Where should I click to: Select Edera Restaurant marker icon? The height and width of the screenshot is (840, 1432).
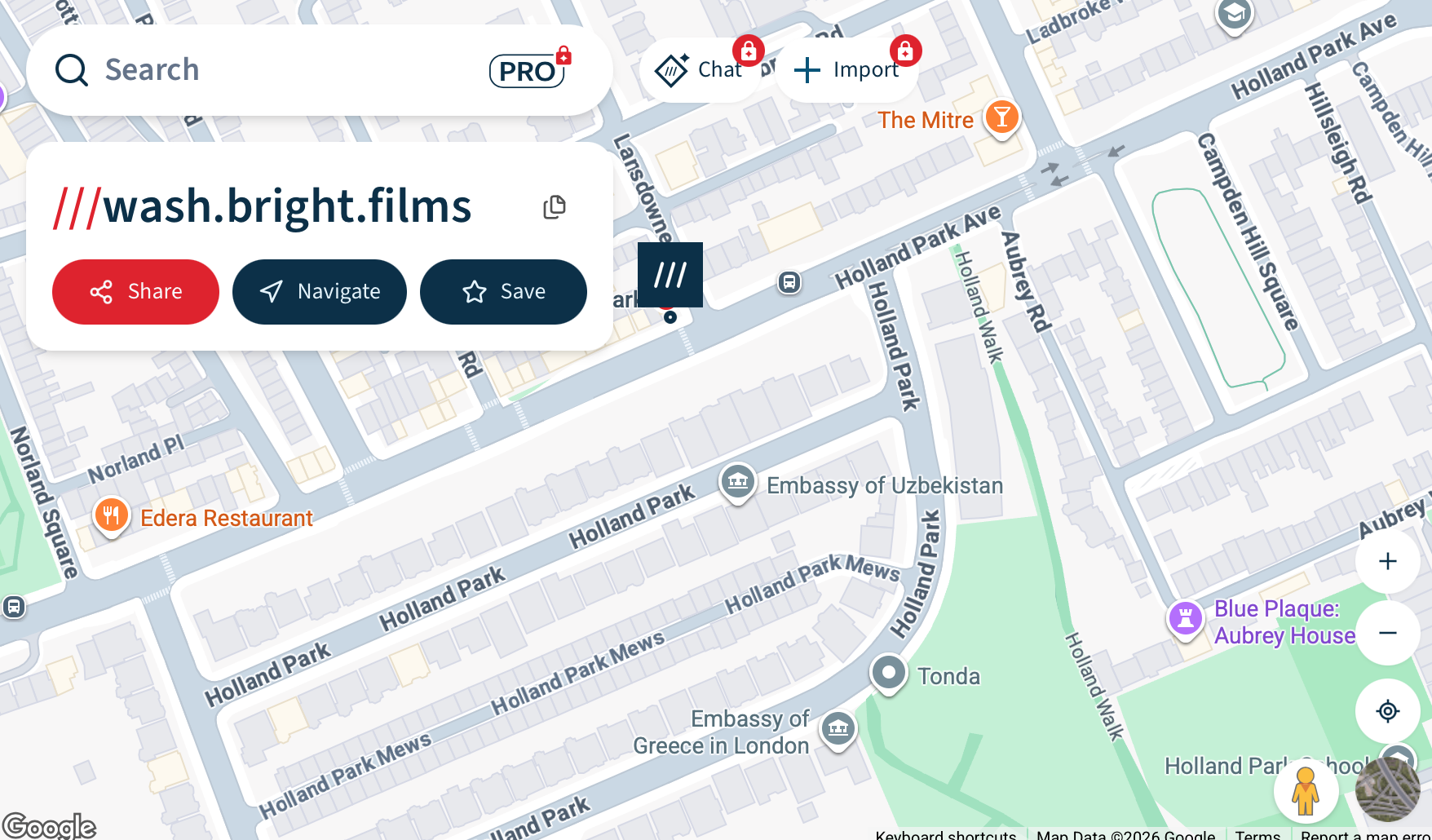tap(112, 516)
